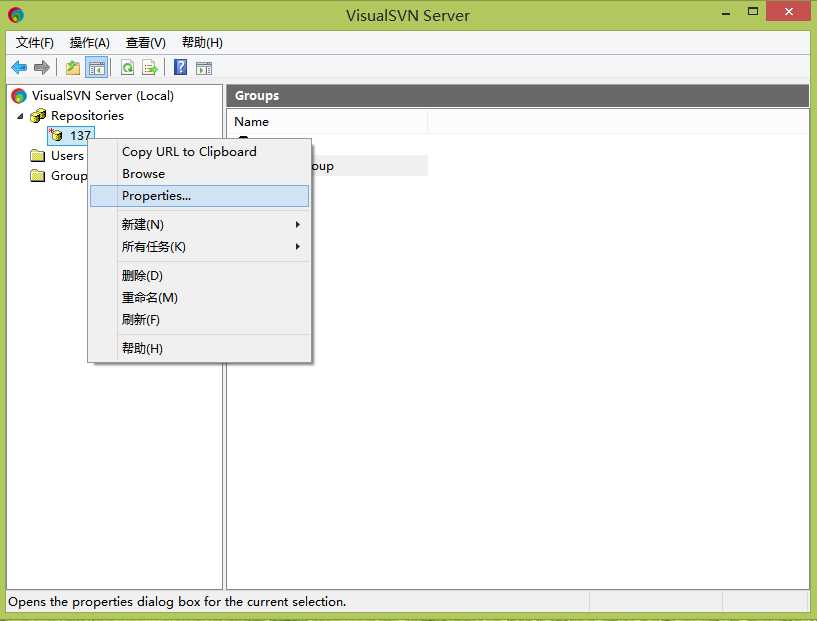The height and width of the screenshot is (621, 817).
Task: Choose 删除(D) to delete repository
Action: coord(200,276)
